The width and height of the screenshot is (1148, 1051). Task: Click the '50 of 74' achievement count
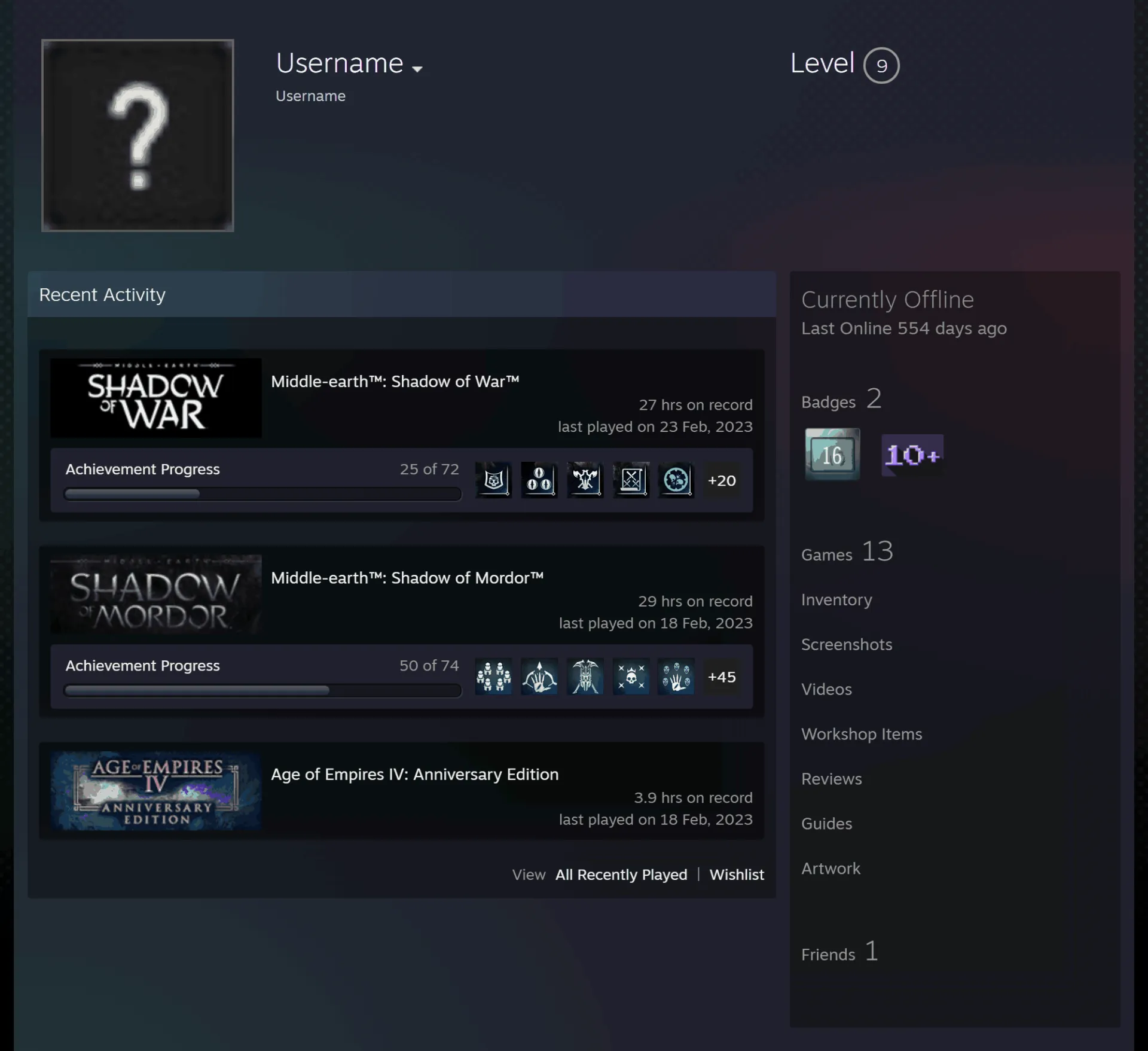click(429, 666)
